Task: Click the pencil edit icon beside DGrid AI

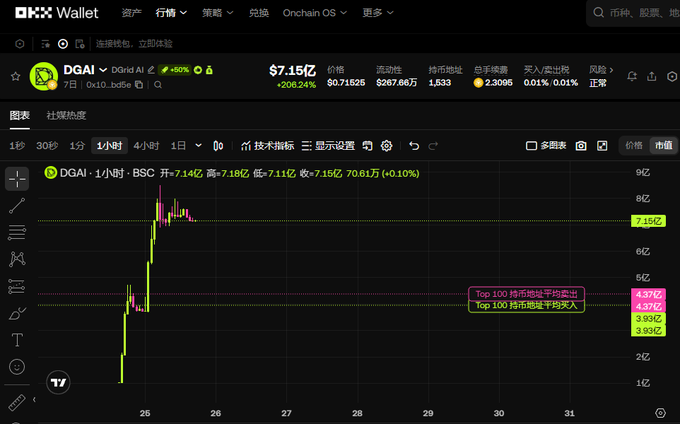Action: click(x=151, y=70)
